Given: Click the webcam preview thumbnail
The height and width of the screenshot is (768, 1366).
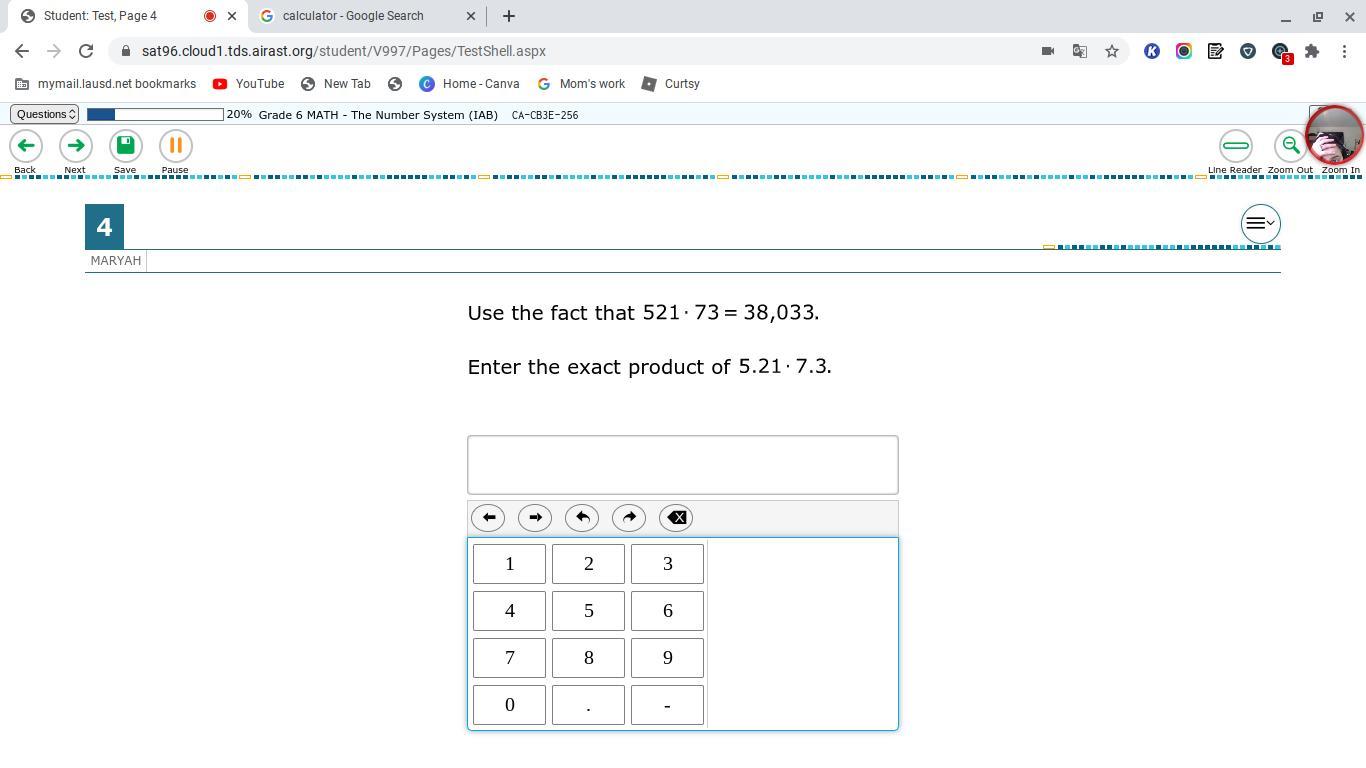Looking at the screenshot, I should (1334, 134).
